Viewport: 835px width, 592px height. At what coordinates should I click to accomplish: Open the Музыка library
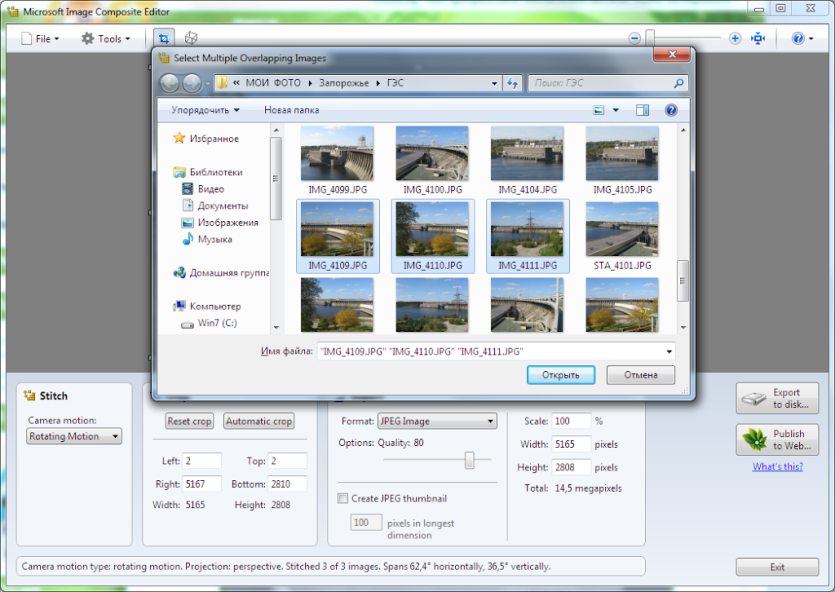point(207,240)
